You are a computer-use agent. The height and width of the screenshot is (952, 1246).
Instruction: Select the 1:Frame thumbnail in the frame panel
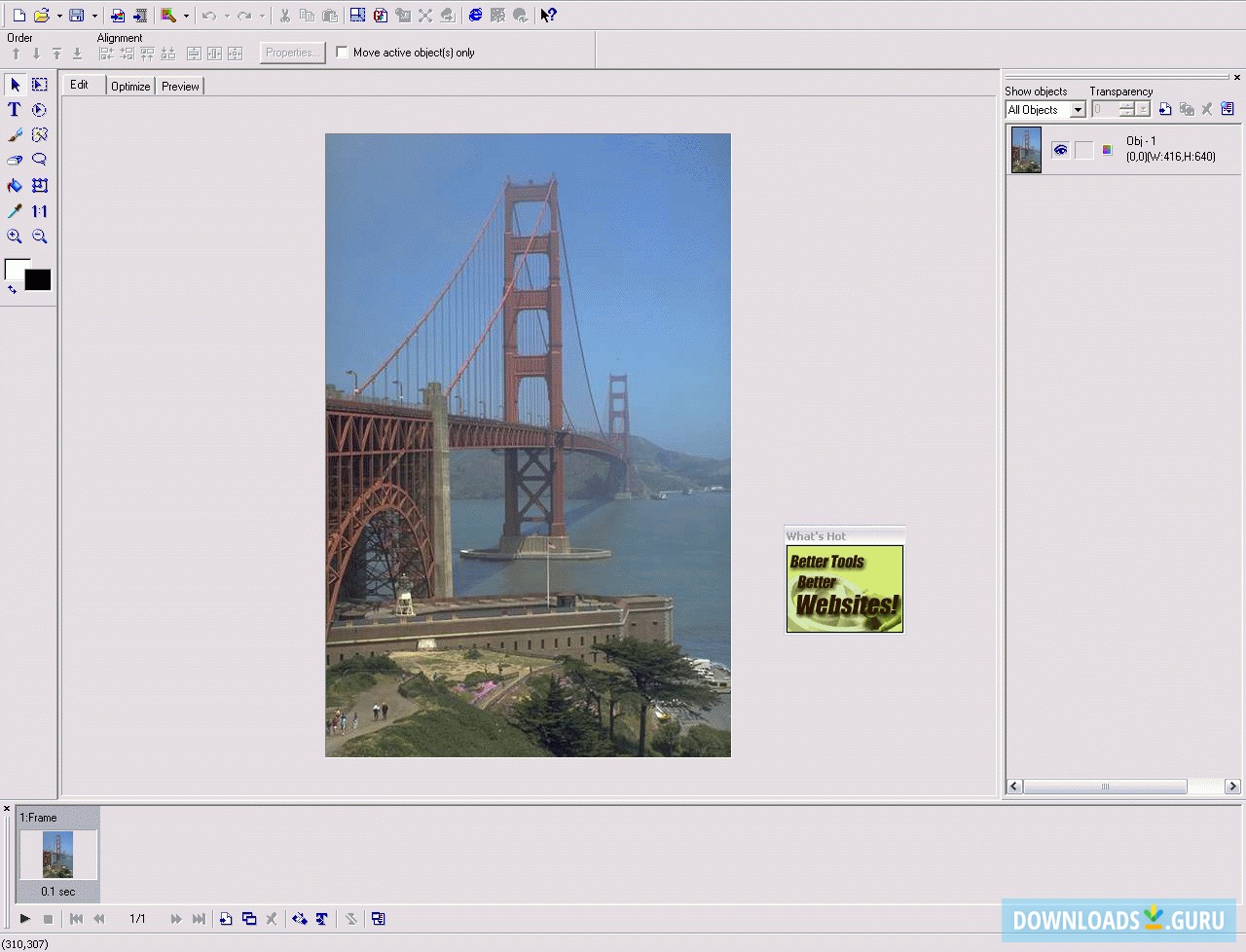(57, 855)
